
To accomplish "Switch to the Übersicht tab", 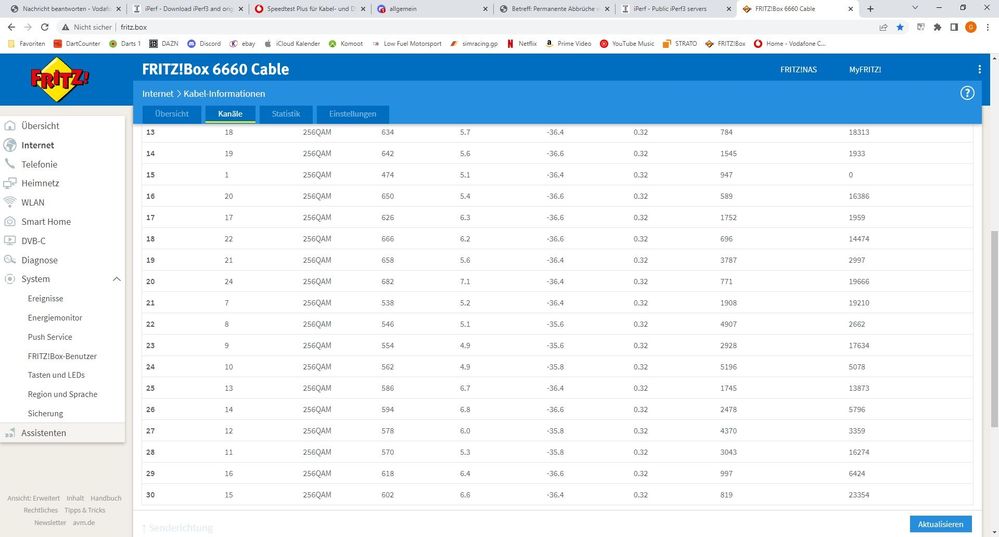I will pyautogui.click(x=171, y=114).
